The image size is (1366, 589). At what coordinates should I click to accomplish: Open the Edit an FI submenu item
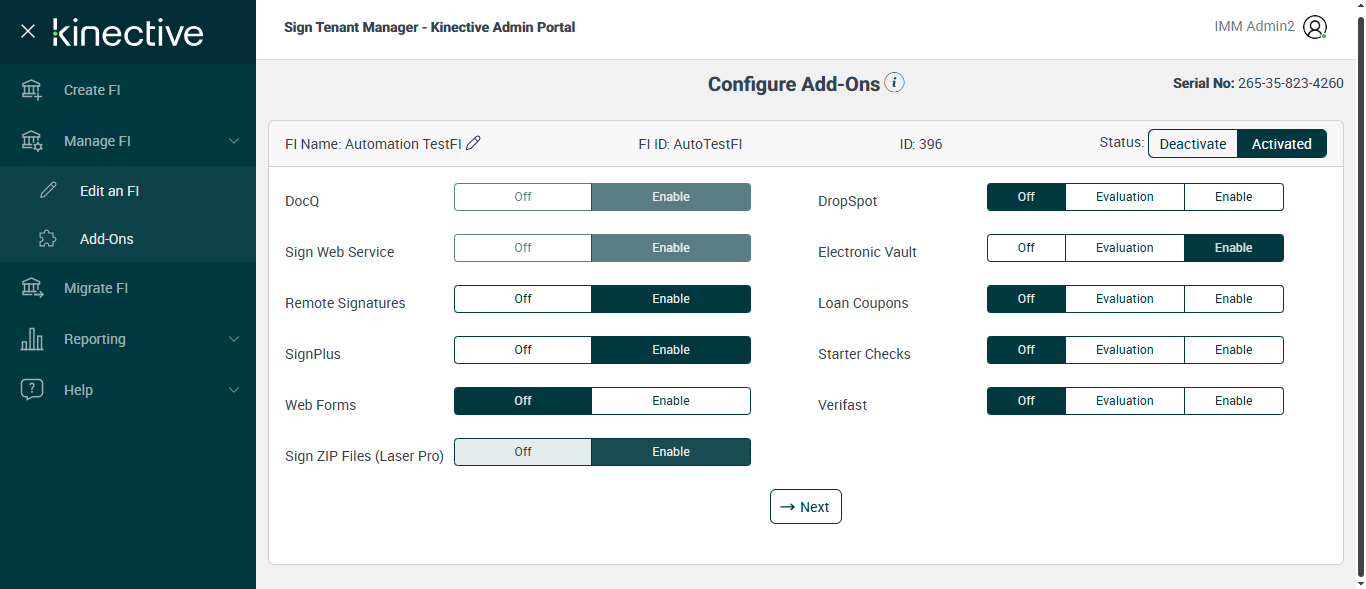tap(109, 191)
